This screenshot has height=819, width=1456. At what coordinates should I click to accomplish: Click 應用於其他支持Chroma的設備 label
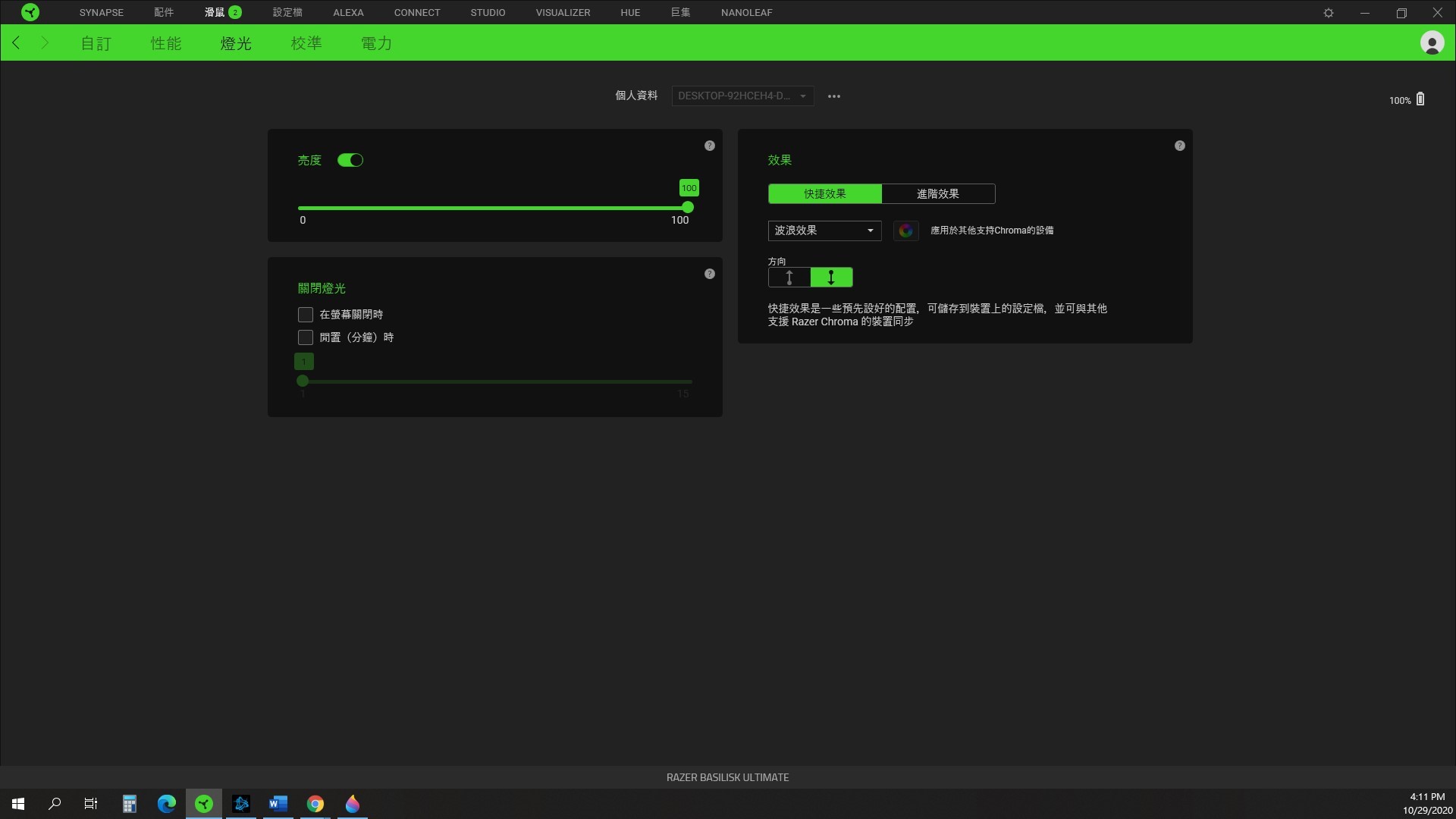(x=992, y=231)
